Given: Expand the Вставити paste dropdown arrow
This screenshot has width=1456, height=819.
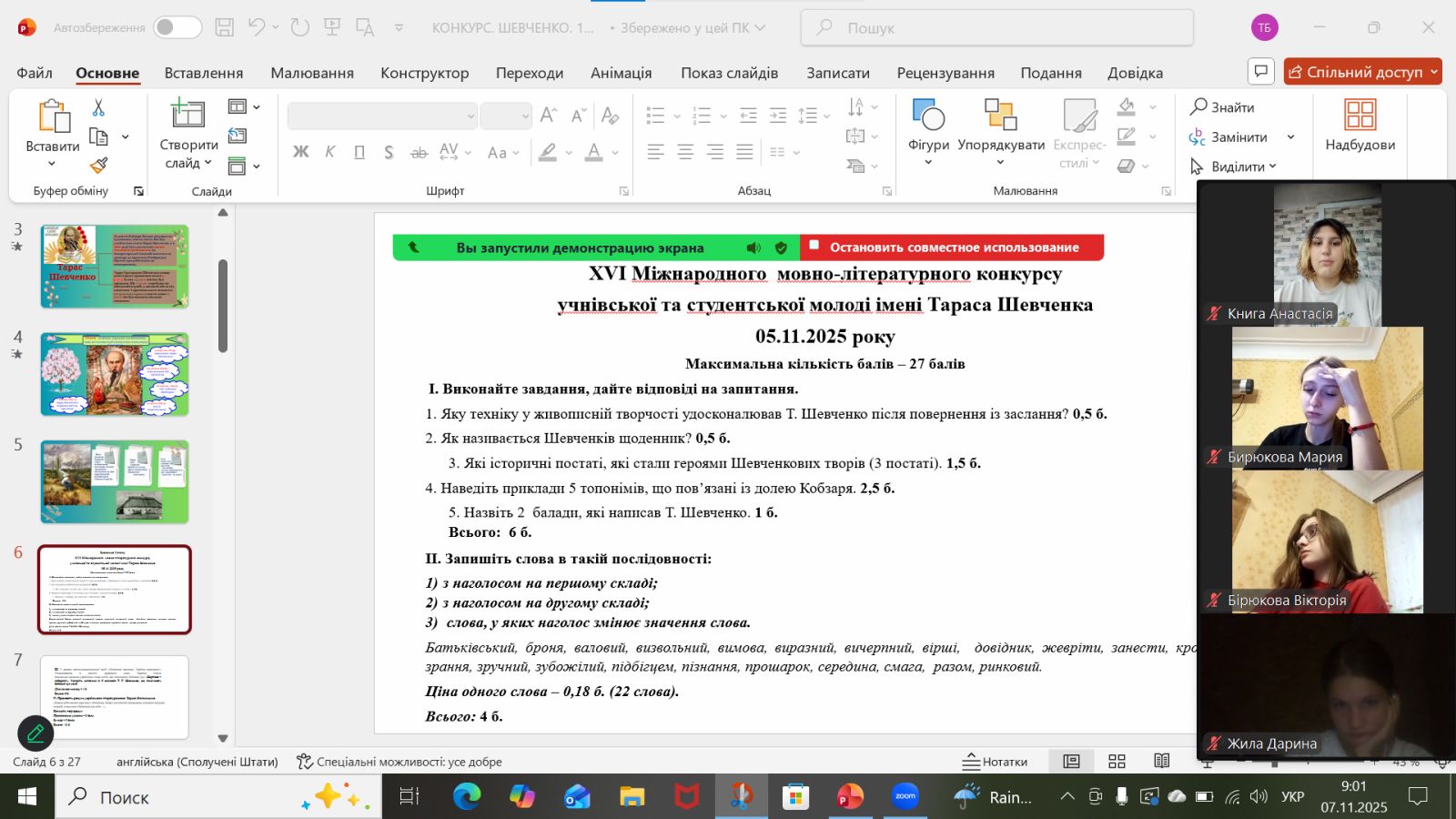Looking at the screenshot, I should click(52, 165).
